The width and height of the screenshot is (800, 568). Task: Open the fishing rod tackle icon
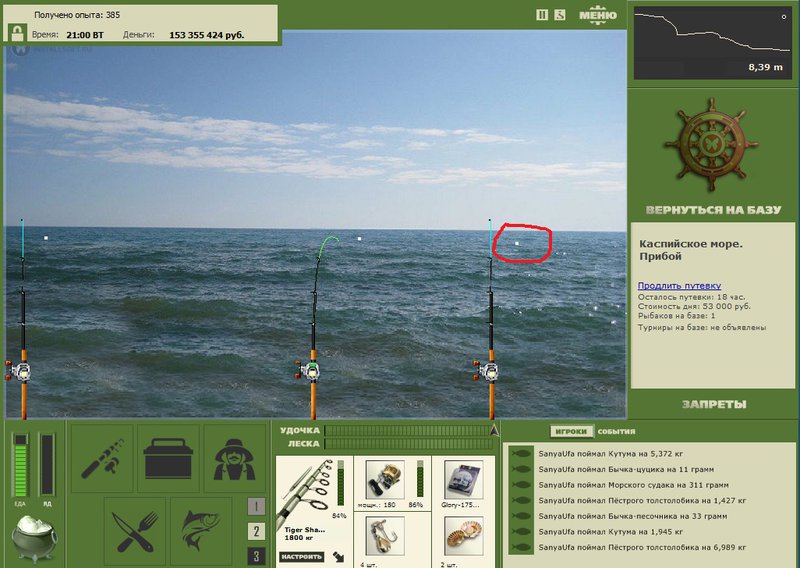(x=102, y=458)
